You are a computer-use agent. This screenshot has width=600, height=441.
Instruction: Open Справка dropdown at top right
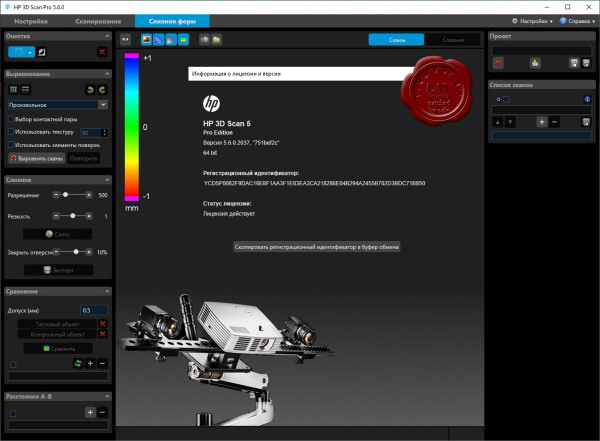(x=577, y=21)
